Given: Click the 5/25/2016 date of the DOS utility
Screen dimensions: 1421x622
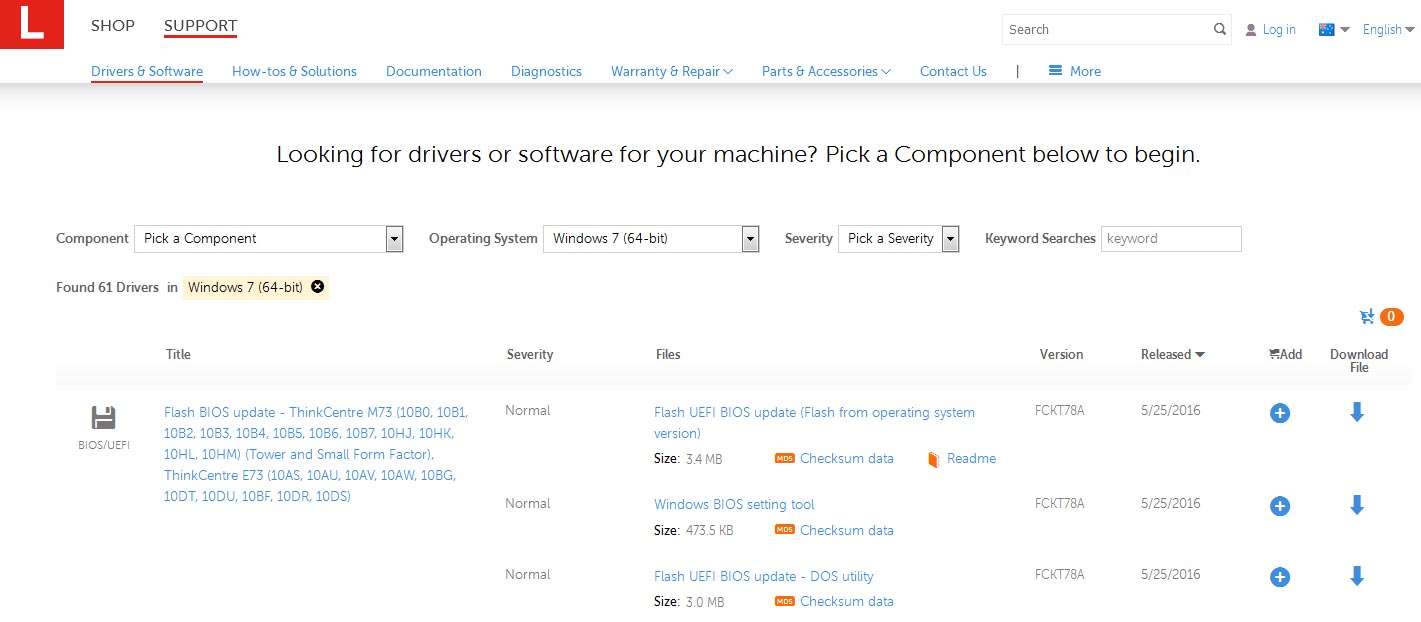Looking at the screenshot, I should [x=1171, y=575].
